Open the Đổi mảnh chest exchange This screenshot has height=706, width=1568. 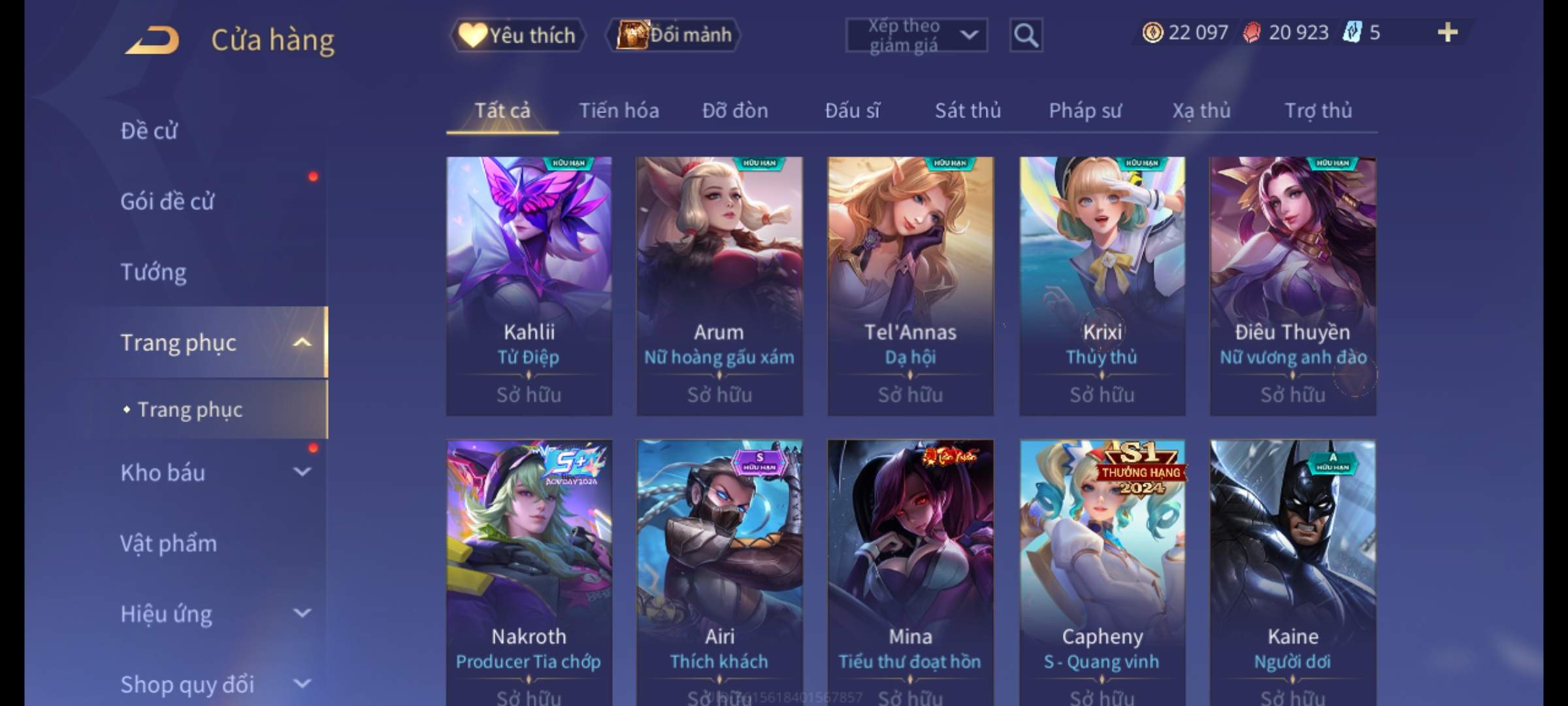pos(674,35)
